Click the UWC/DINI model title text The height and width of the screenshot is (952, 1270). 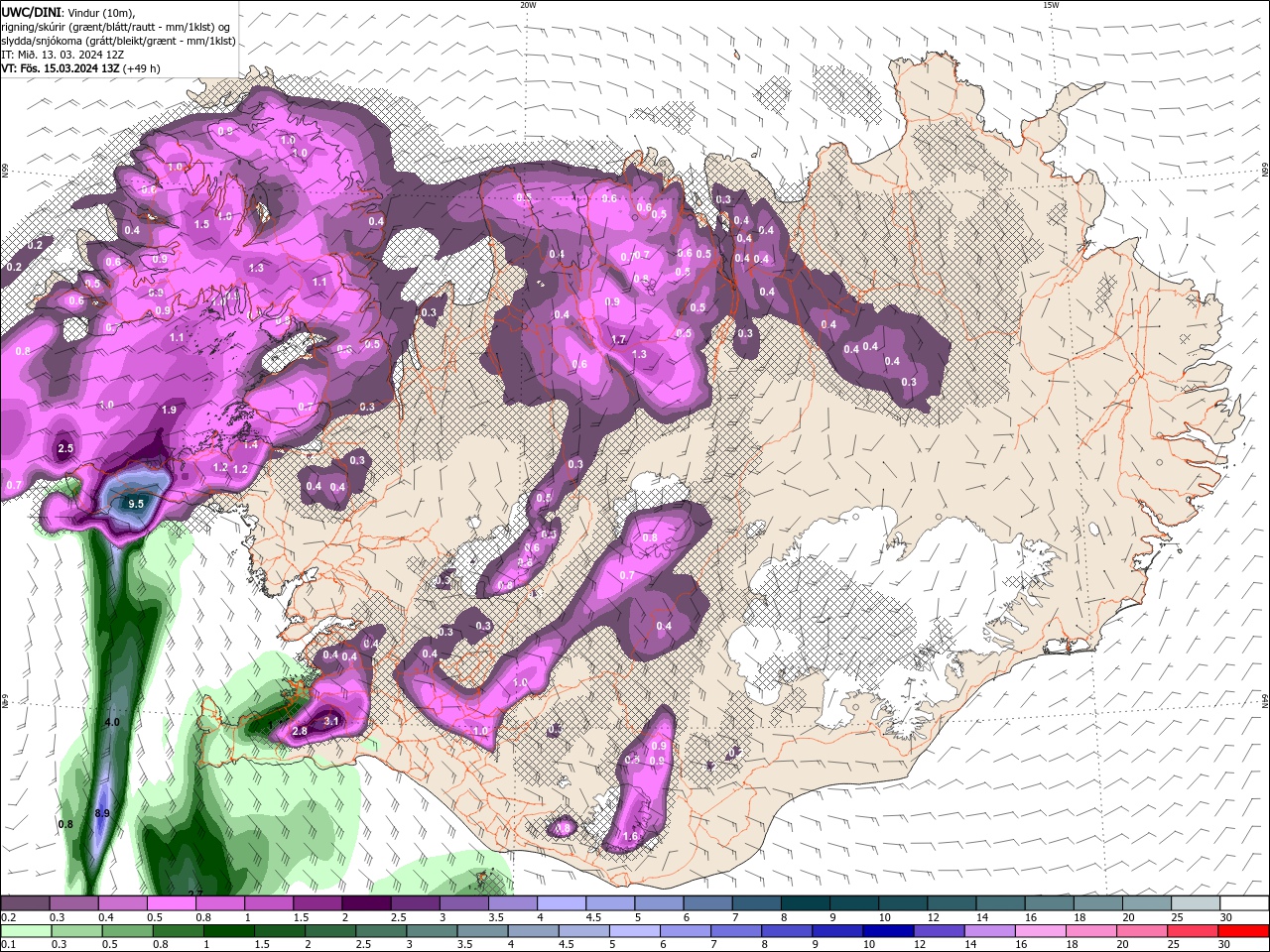point(31,11)
